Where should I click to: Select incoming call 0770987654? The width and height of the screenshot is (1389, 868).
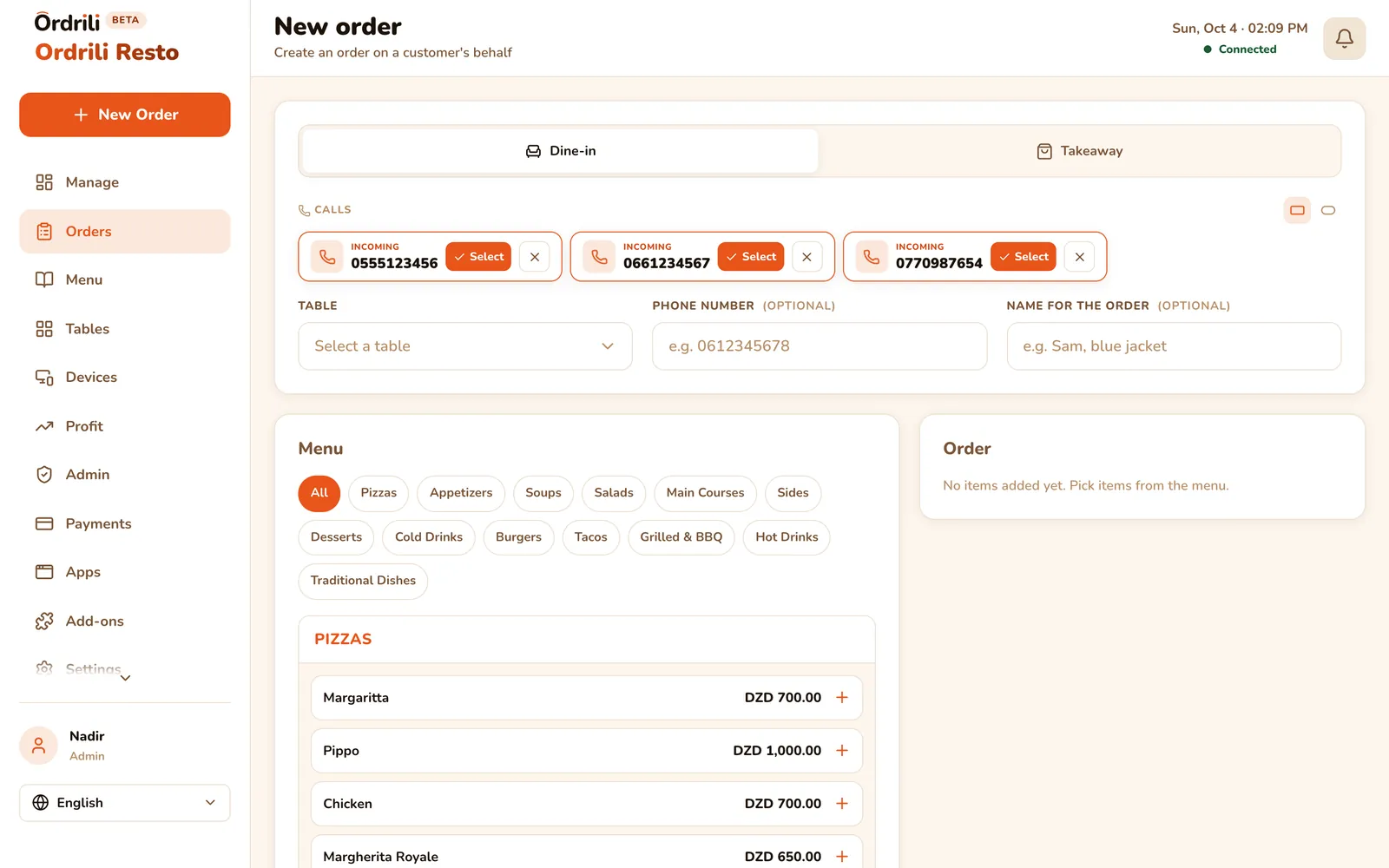[1024, 257]
